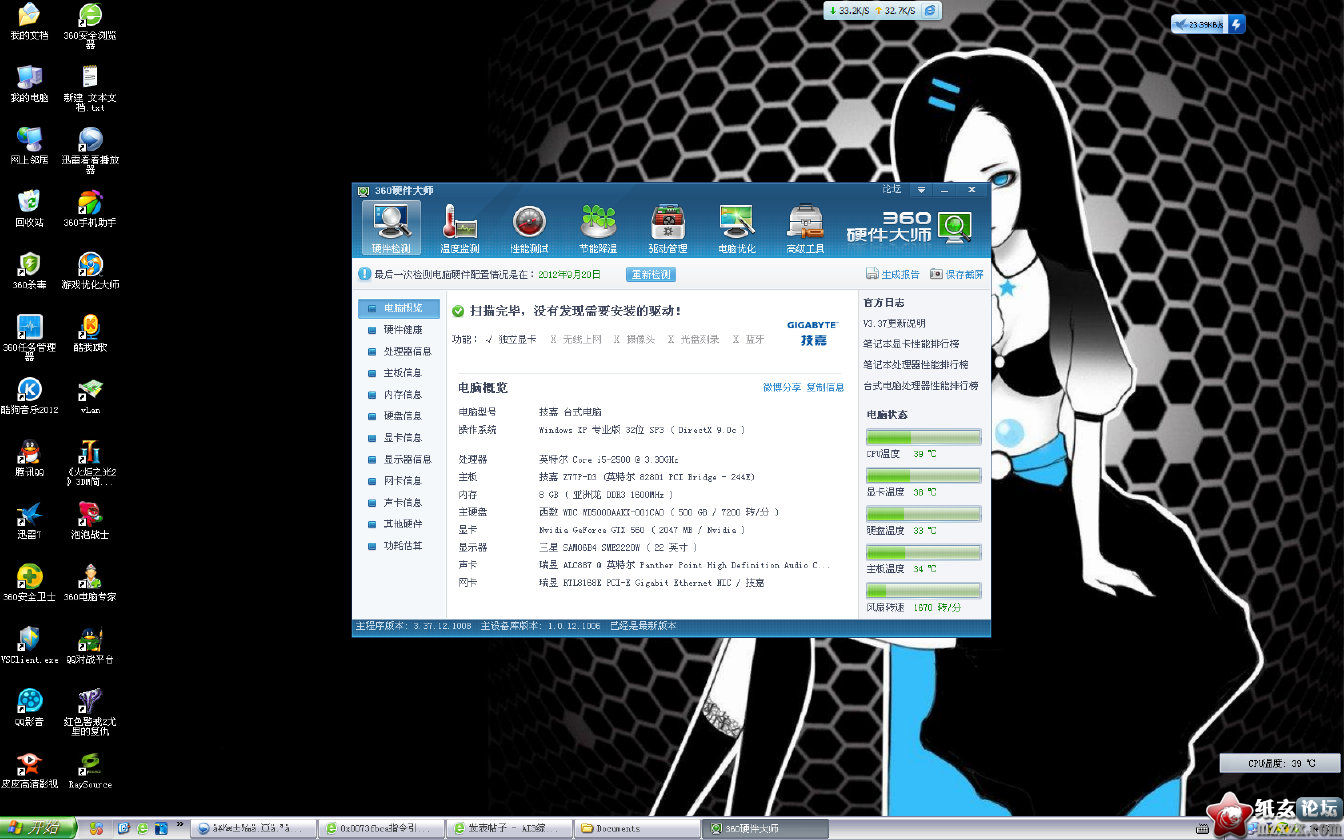Viewport: 1344px width, 840px height.
Task: Open the title bar dropdown menu arrow
Action: coord(921,190)
